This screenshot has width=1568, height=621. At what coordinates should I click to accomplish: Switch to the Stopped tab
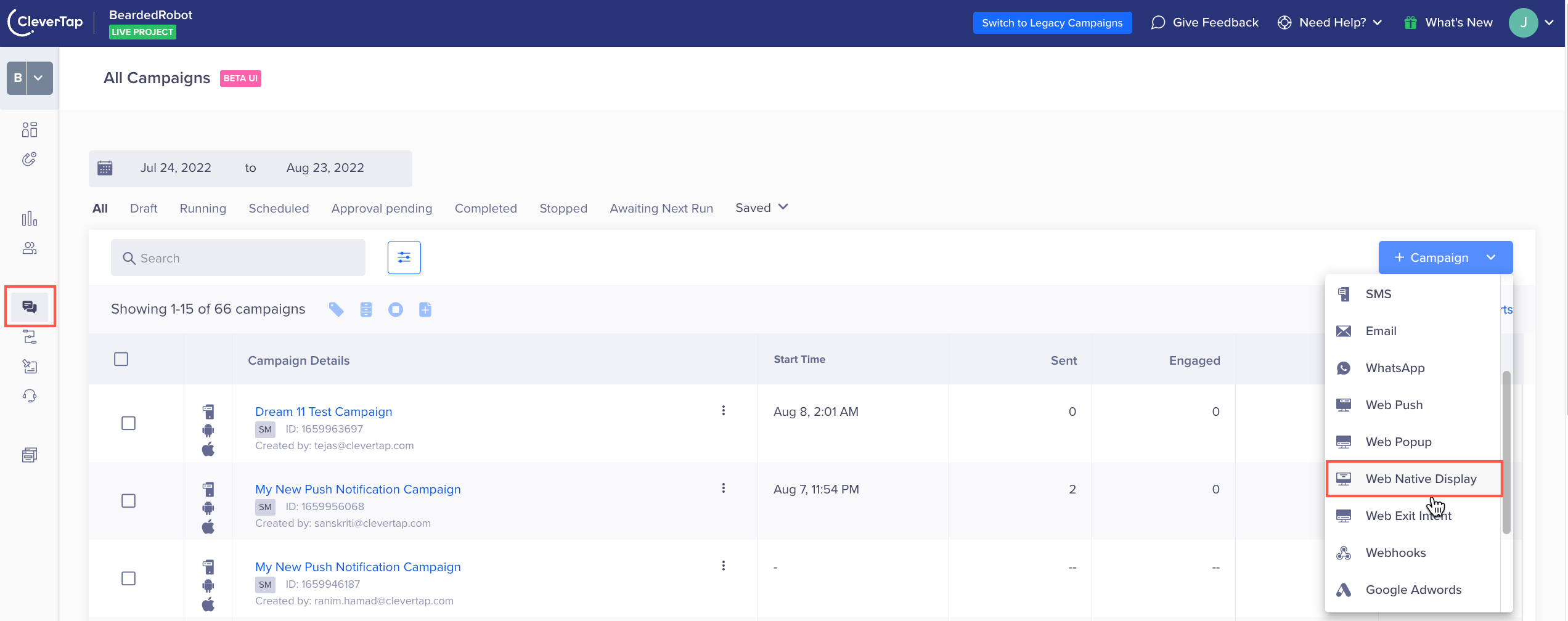coord(563,208)
